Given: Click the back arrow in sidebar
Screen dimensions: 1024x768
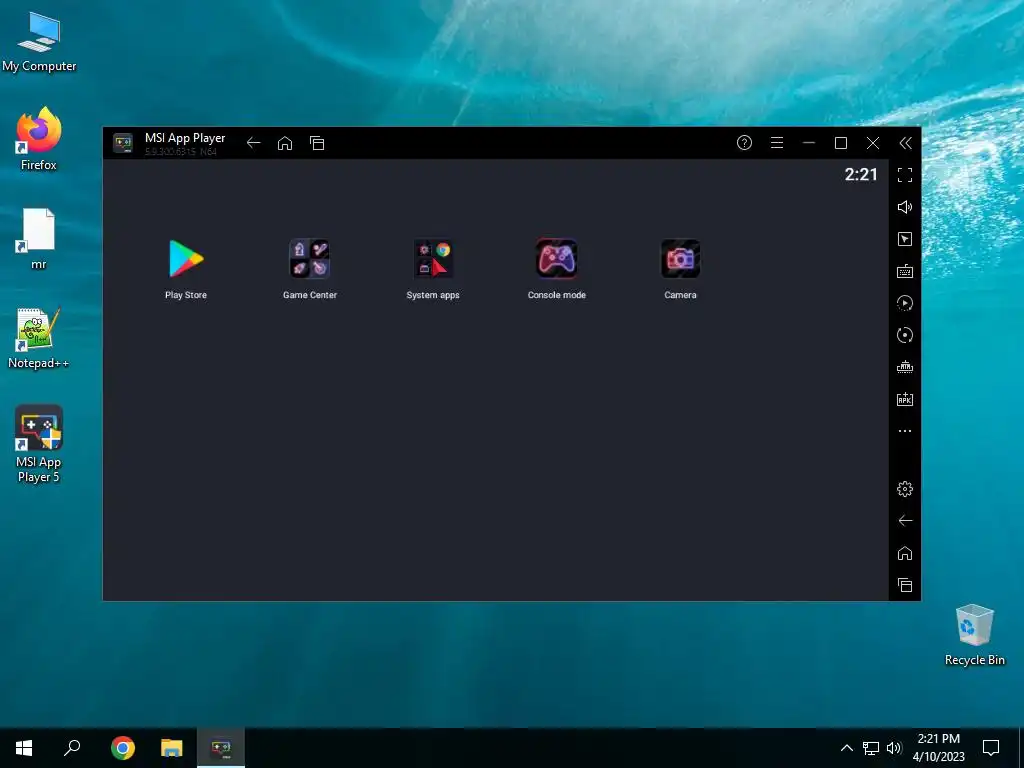Looking at the screenshot, I should pyautogui.click(x=904, y=520).
